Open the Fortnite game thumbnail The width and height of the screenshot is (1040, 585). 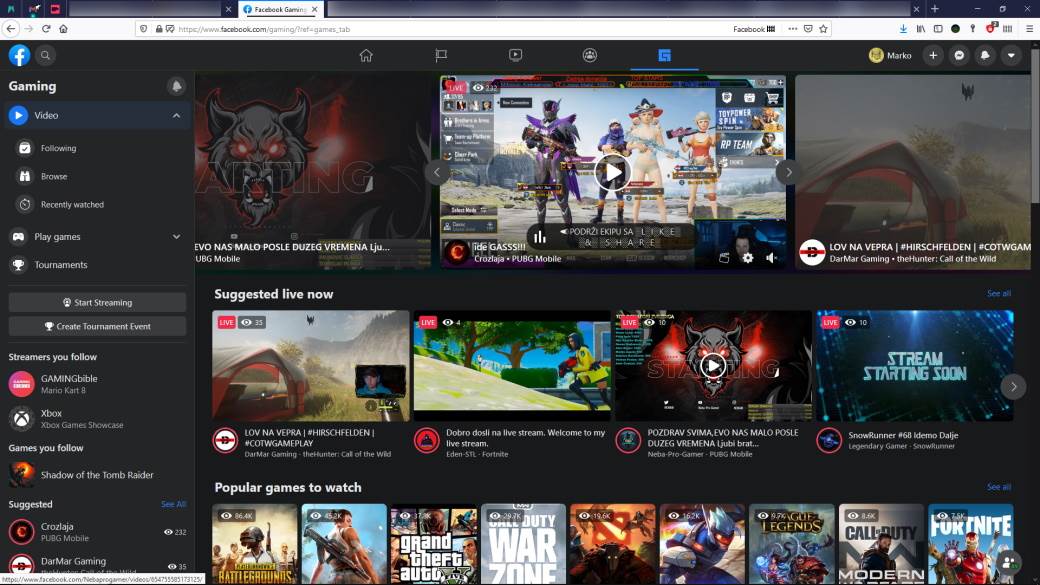(x=970, y=543)
